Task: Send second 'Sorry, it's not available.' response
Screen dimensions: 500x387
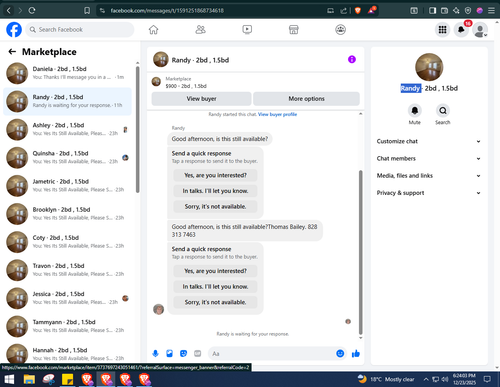Action: click(215, 302)
